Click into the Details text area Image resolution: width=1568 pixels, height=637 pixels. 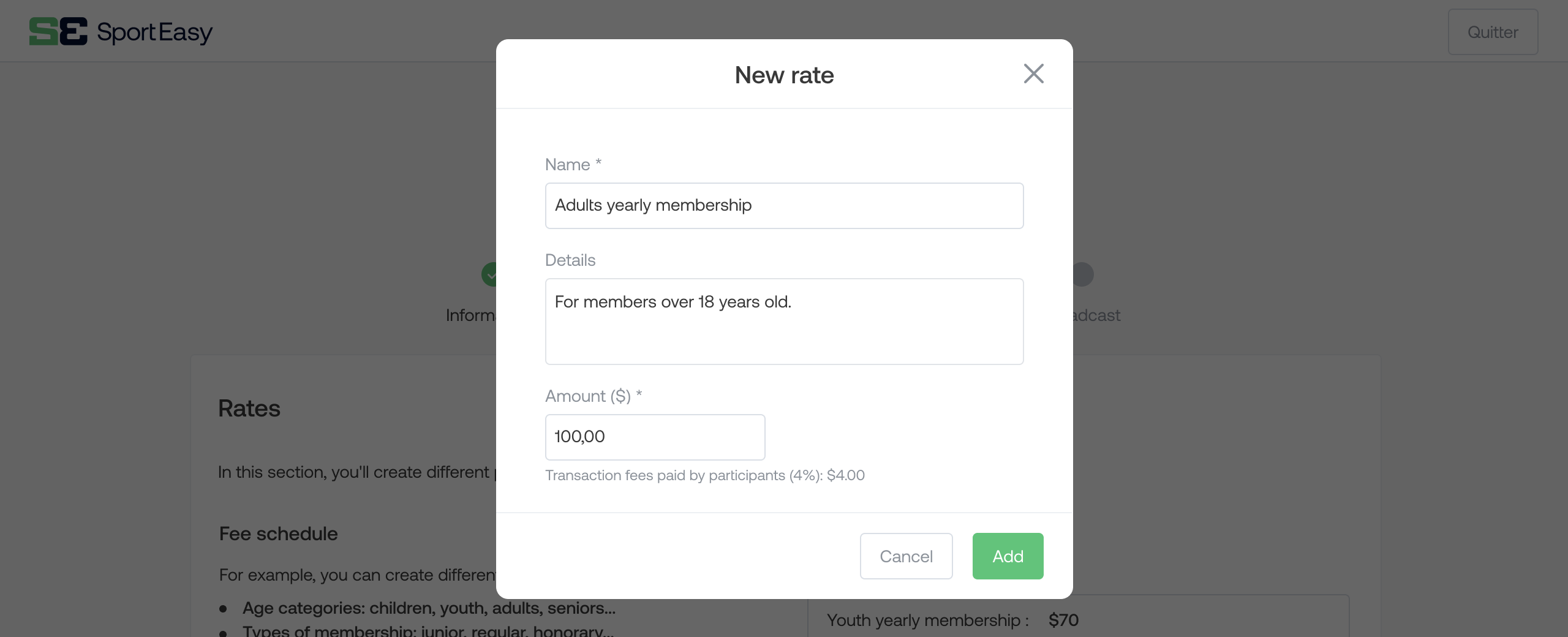click(784, 322)
